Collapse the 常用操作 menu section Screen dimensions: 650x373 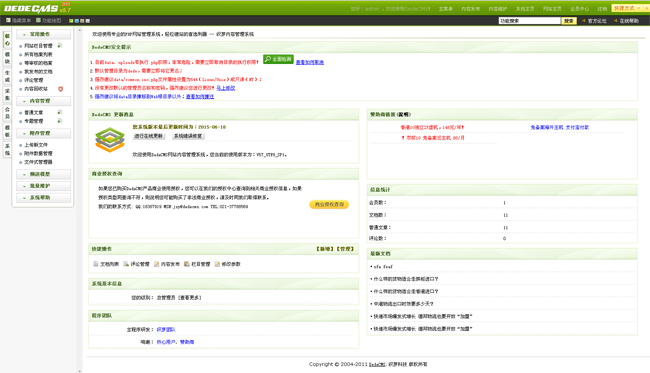(44, 34)
